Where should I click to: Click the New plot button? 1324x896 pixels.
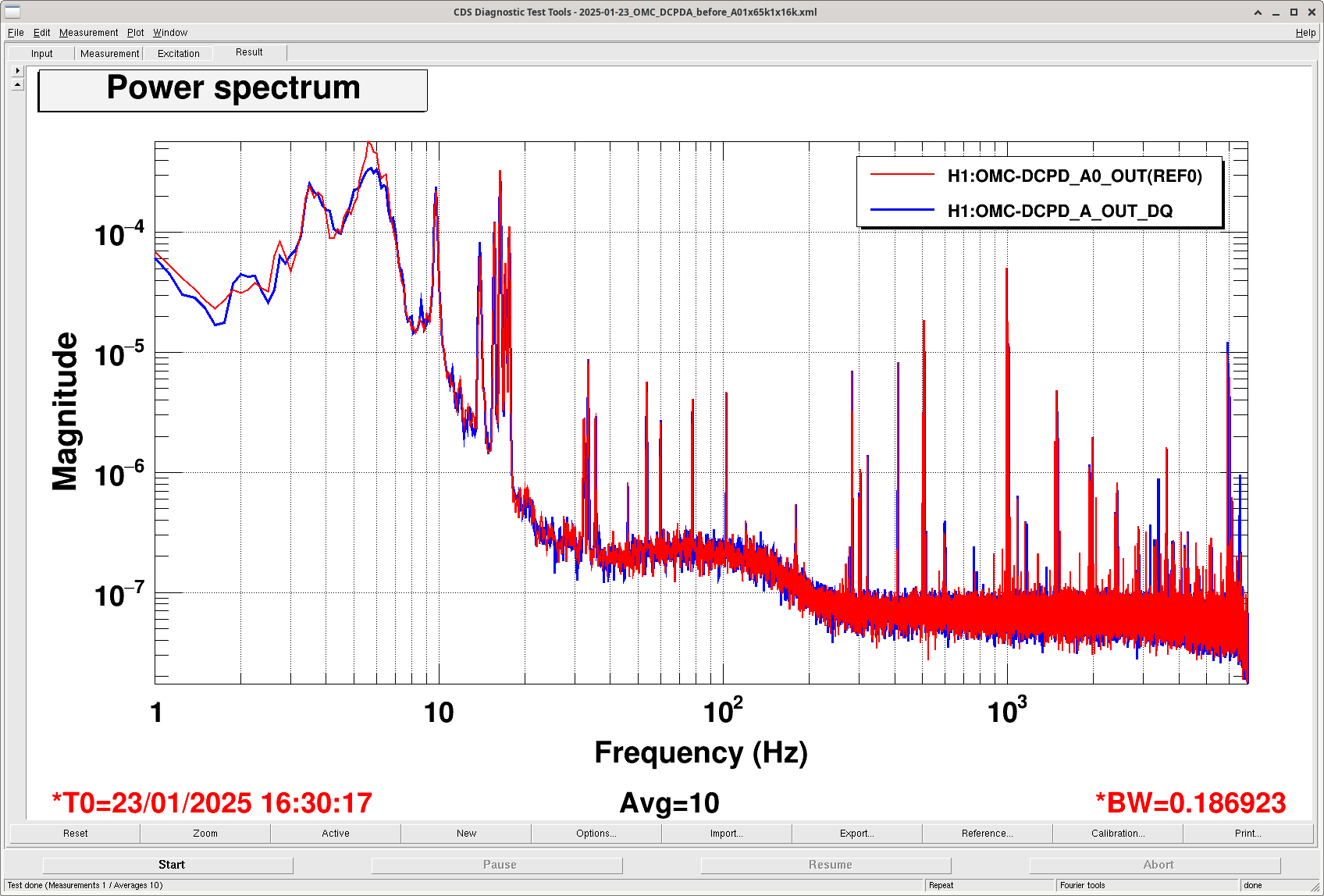pyautogui.click(x=466, y=834)
